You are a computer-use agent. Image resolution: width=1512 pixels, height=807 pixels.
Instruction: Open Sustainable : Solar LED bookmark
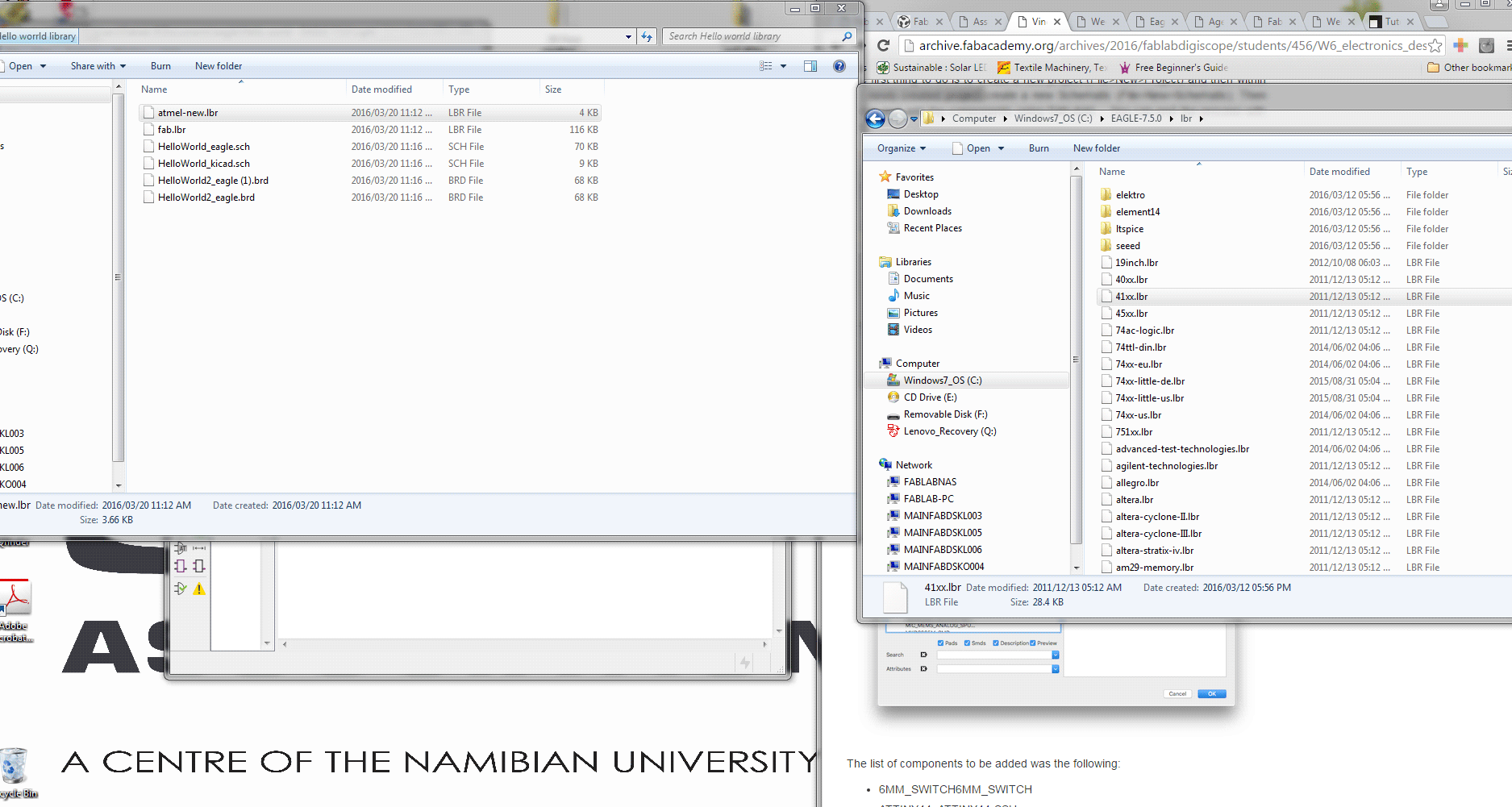pos(931,68)
